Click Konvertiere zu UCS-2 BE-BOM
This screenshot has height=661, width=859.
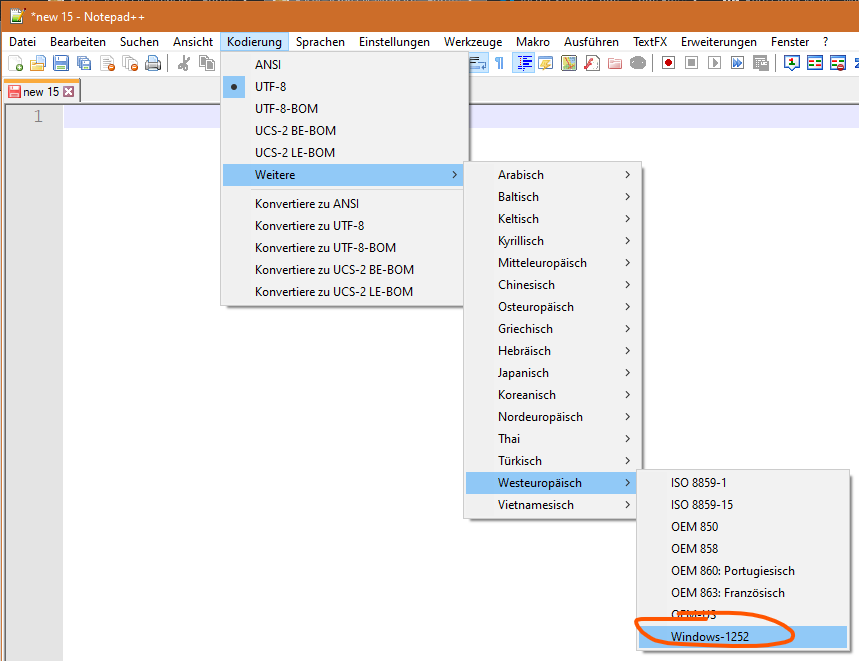[343, 269]
